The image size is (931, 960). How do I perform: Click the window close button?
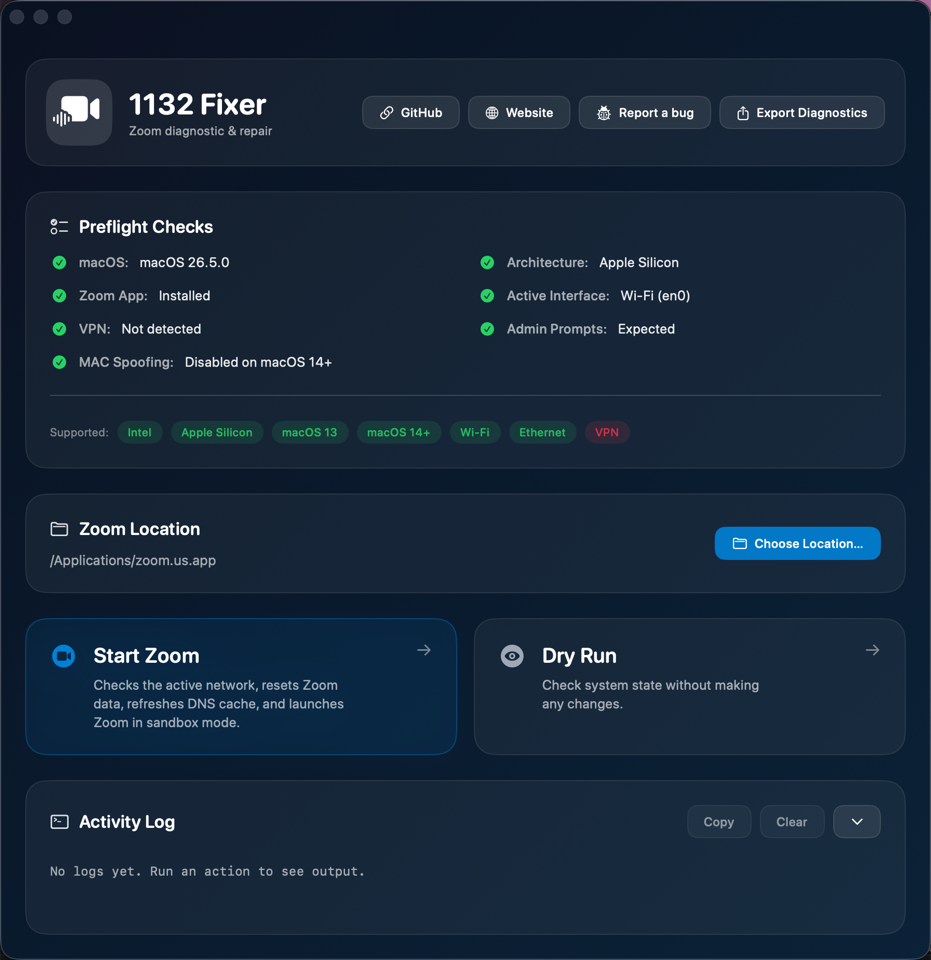17,17
